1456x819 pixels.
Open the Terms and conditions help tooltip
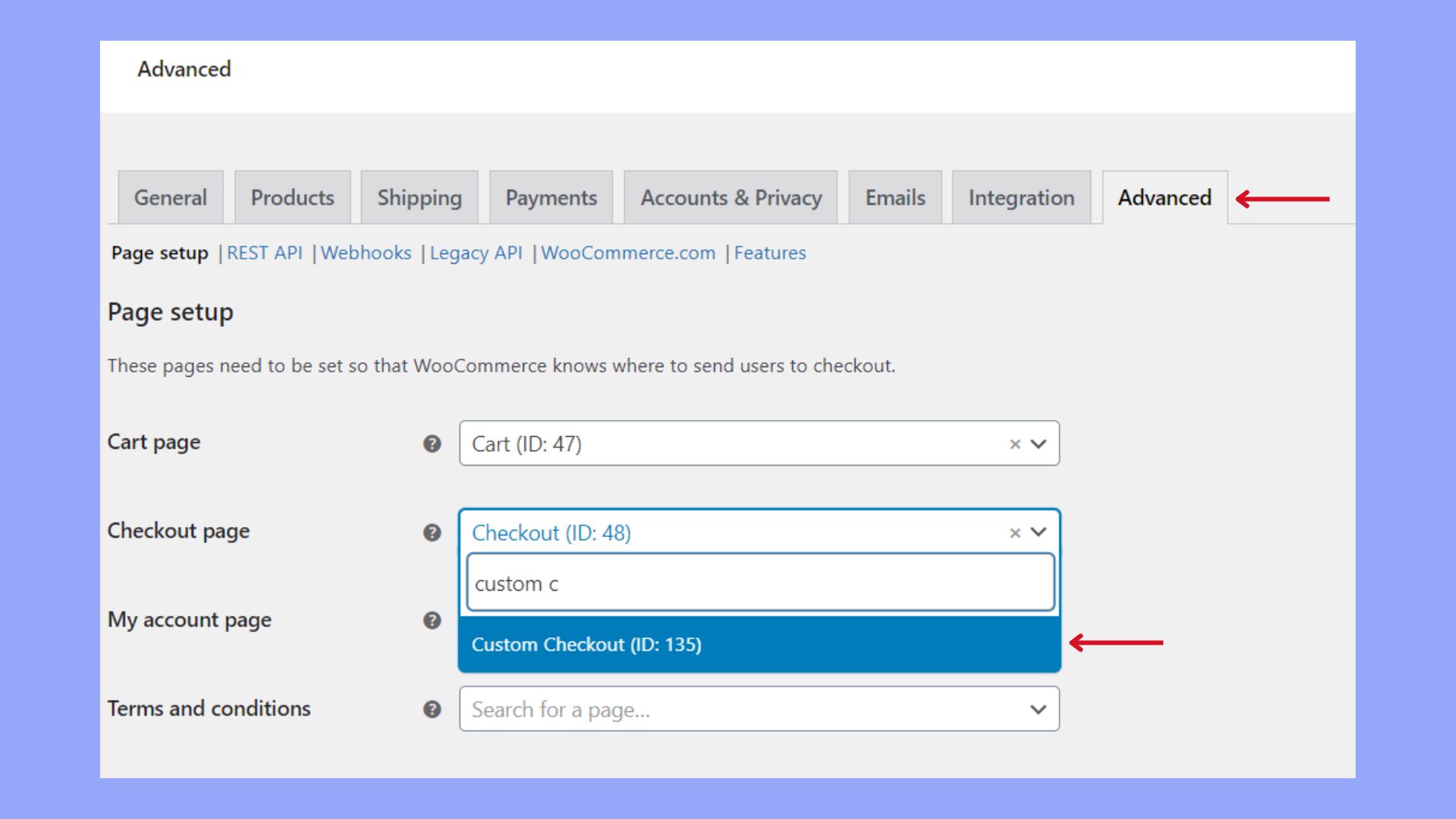click(432, 710)
